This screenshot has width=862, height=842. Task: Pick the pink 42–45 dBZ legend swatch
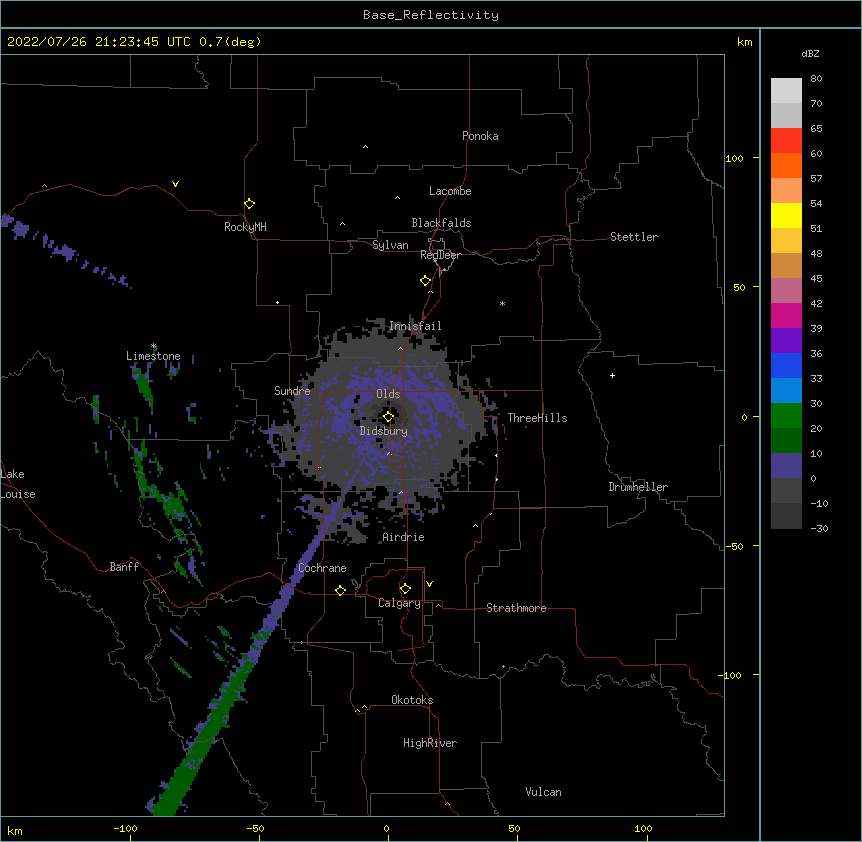click(786, 291)
